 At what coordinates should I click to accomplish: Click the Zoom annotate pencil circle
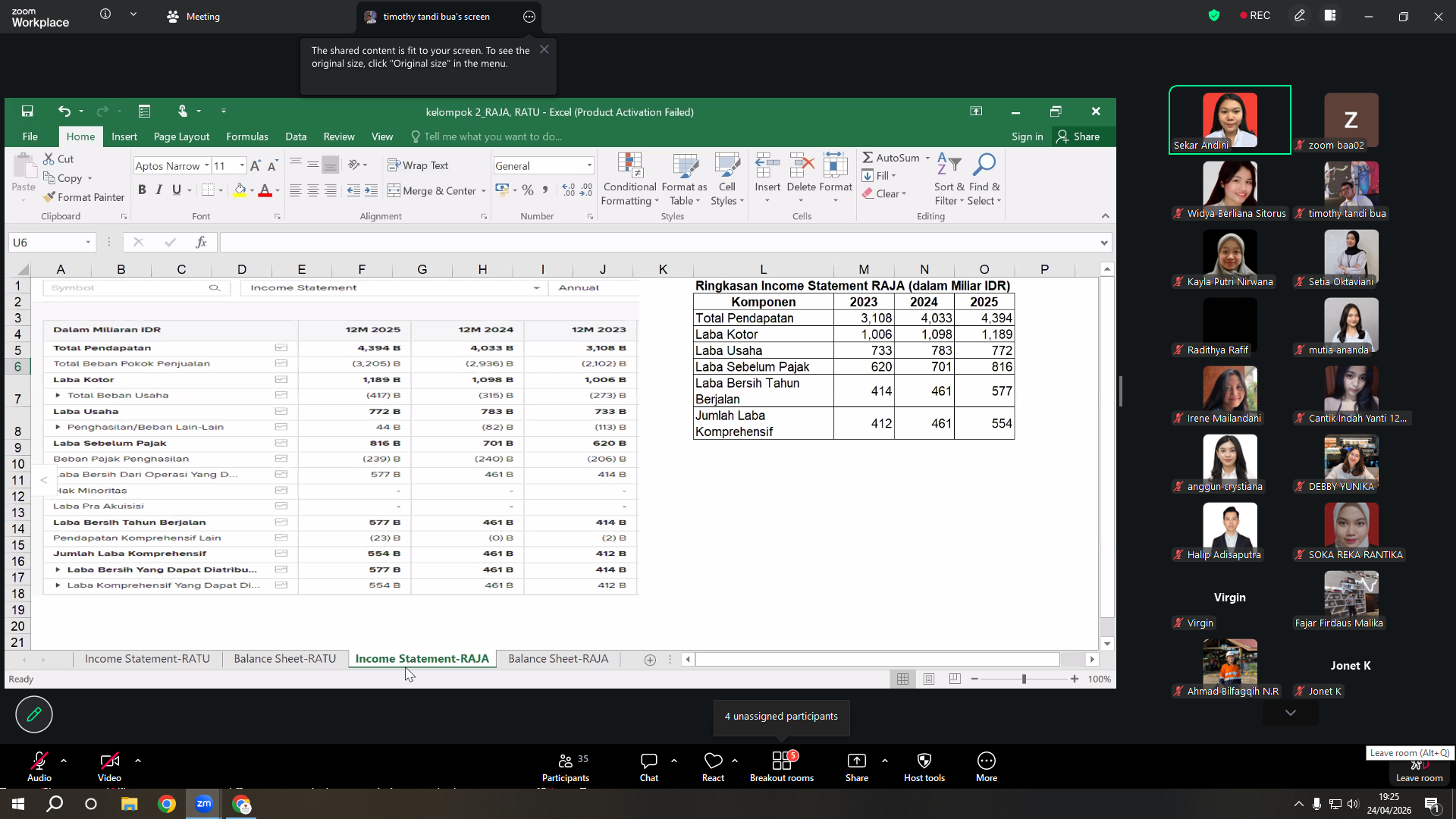(x=34, y=714)
